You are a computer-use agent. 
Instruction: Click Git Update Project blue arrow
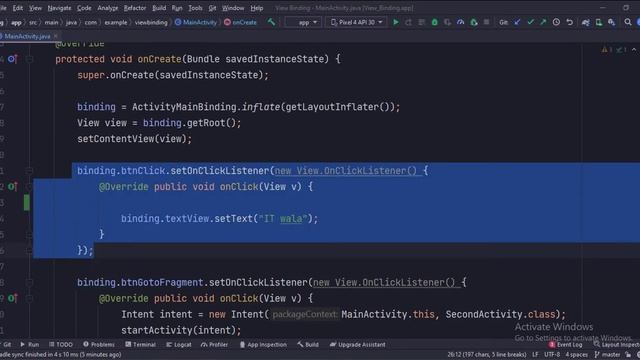point(517,22)
